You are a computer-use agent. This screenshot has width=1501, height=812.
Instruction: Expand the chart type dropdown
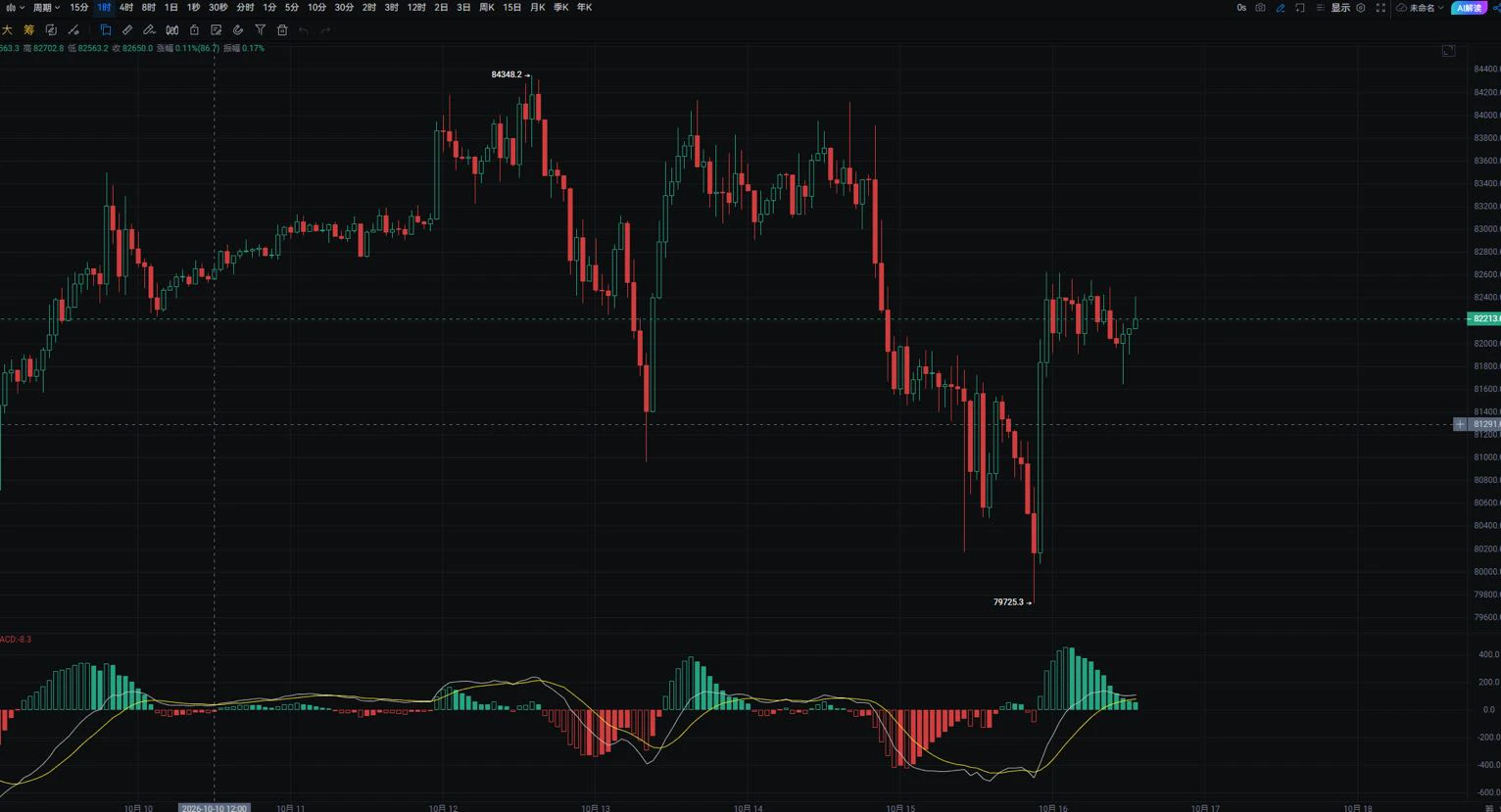[15, 8]
